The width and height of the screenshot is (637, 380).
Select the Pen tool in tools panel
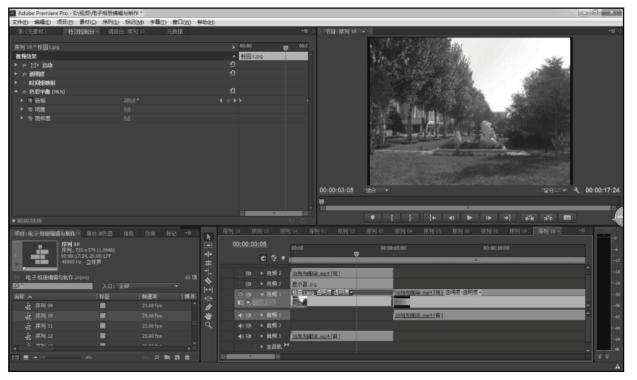coord(208,308)
